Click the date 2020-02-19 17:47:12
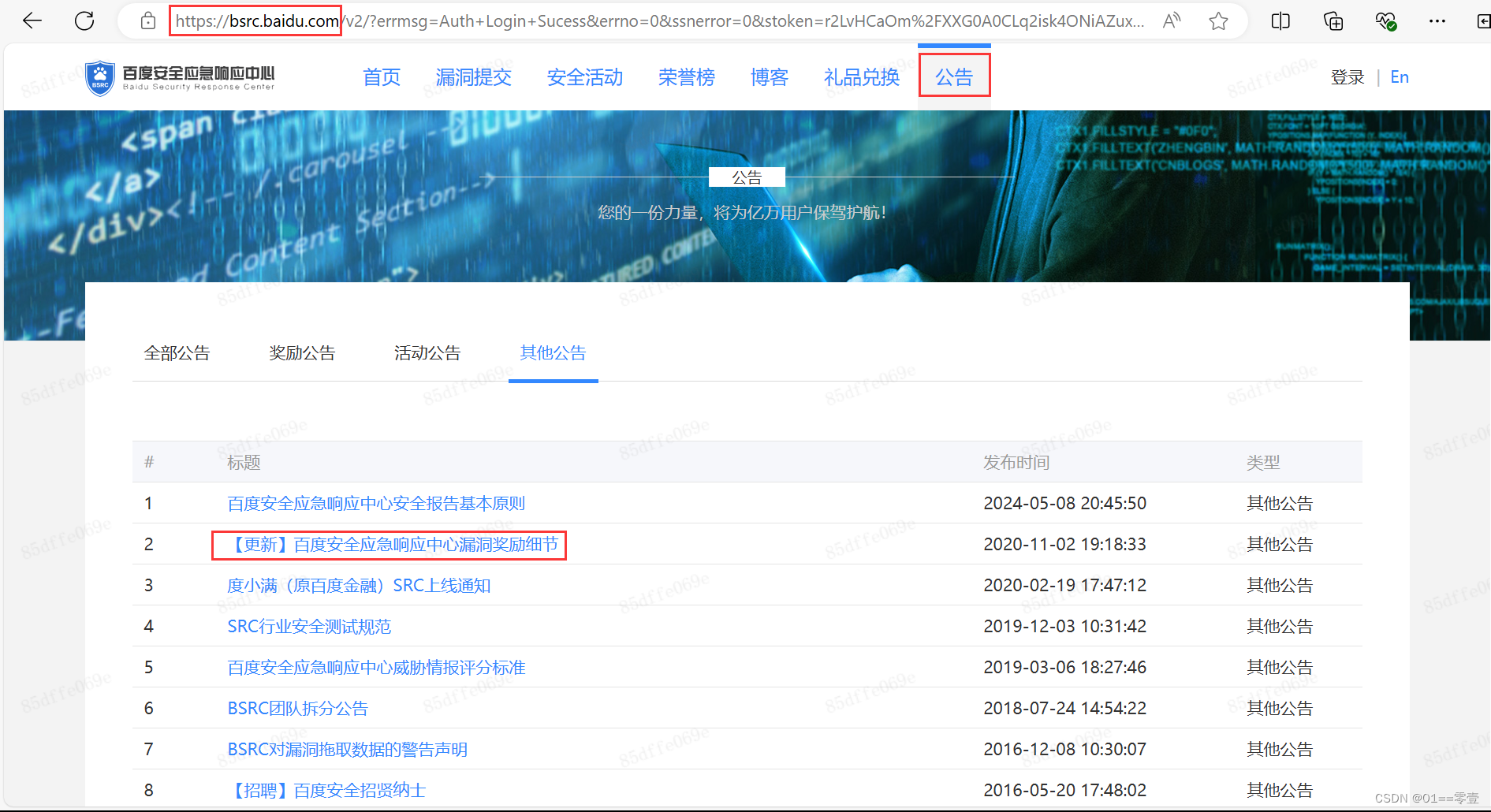The image size is (1491, 812). point(1065,586)
